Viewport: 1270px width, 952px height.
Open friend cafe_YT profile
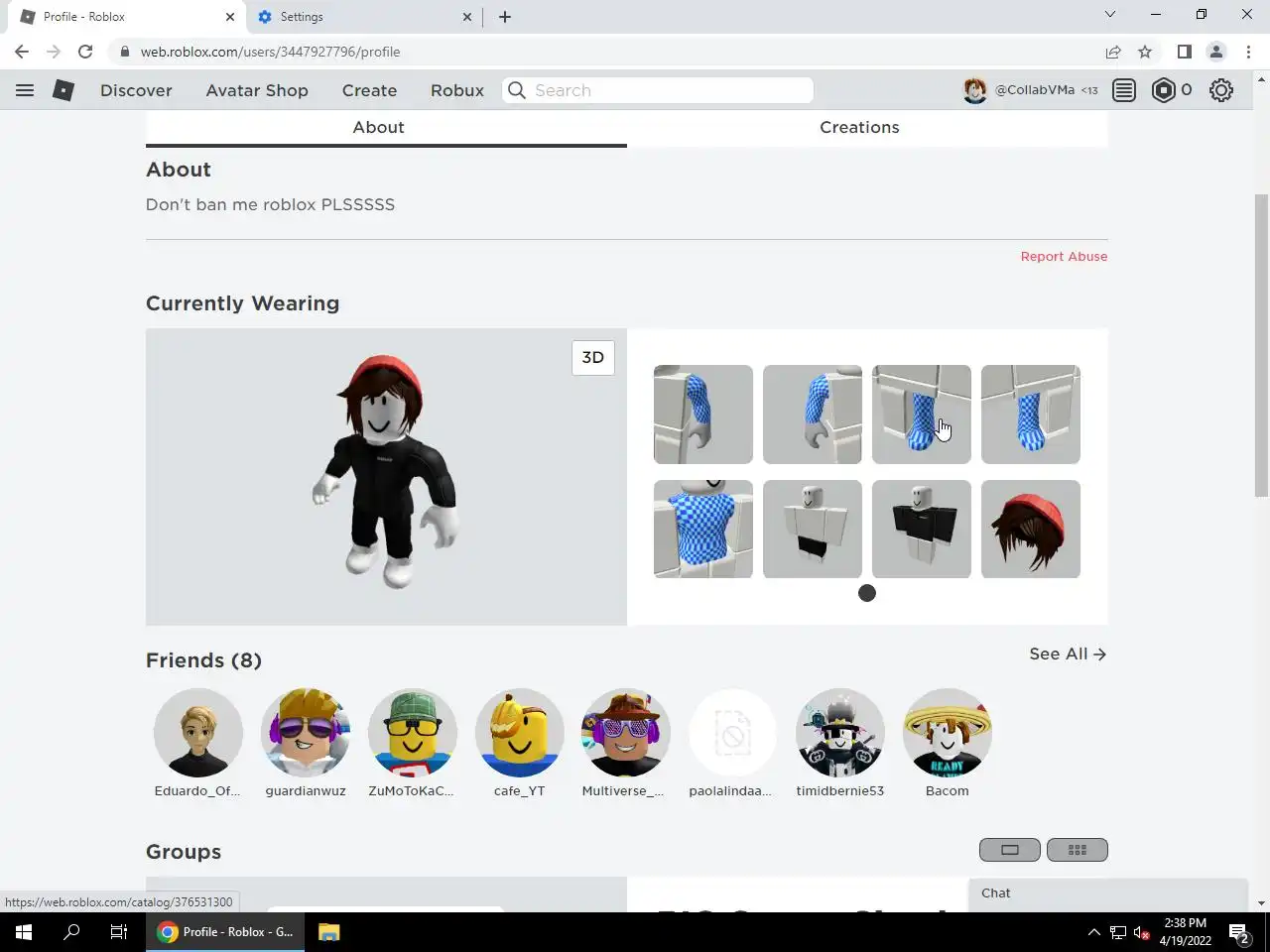[520, 733]
